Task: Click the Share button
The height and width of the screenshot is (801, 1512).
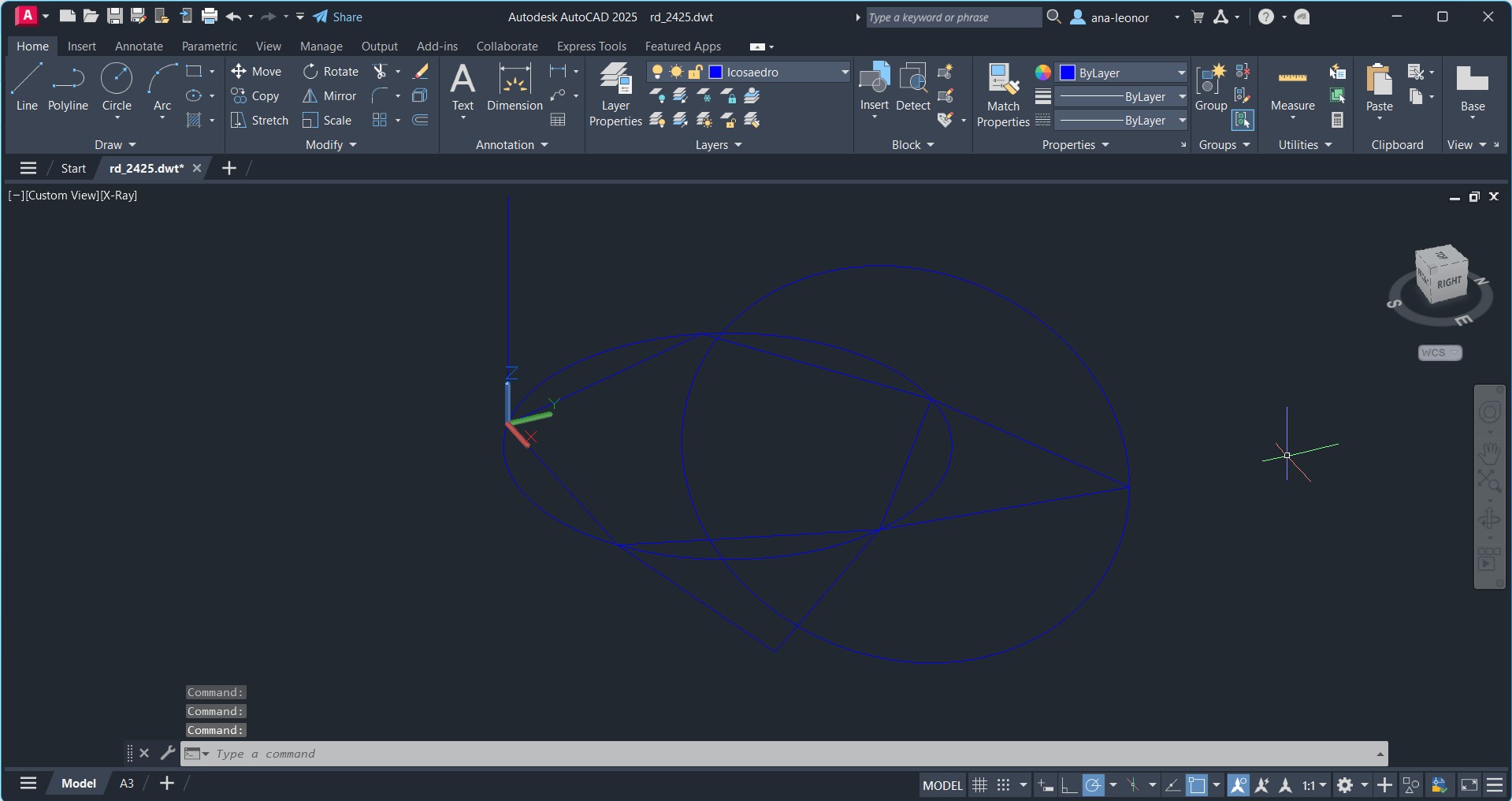Action: point(338,17)
